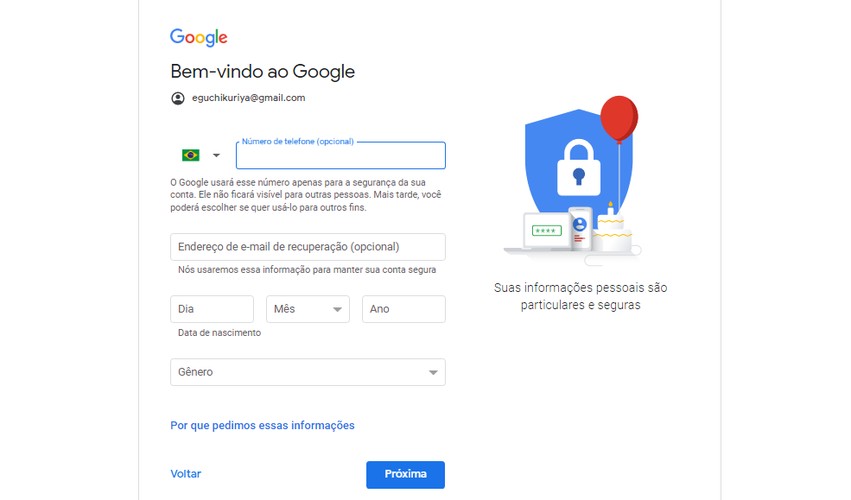Click the Dia birth day field

[x=212, y=309]
